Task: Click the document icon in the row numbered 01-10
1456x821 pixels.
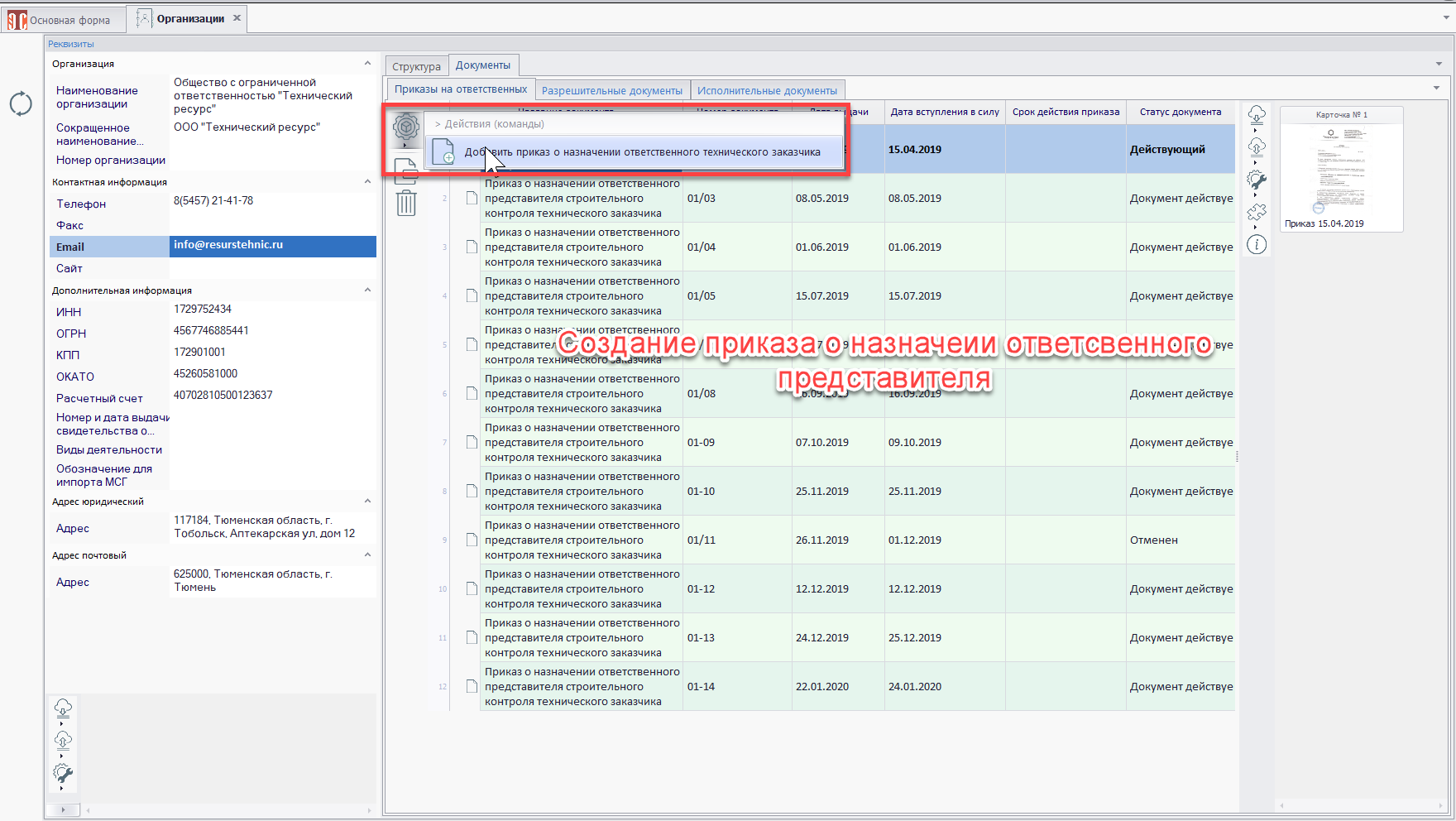Action: (472, 491)
